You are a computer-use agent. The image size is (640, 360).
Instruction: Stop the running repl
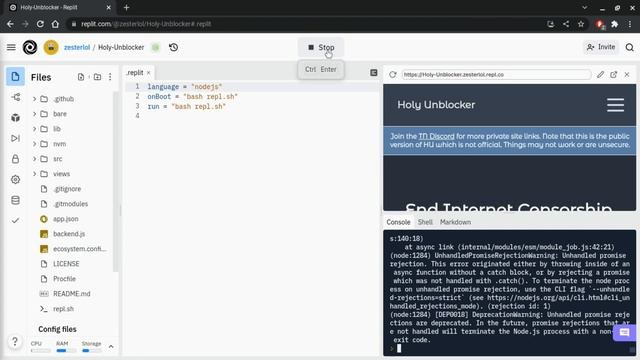click(321, 47)
